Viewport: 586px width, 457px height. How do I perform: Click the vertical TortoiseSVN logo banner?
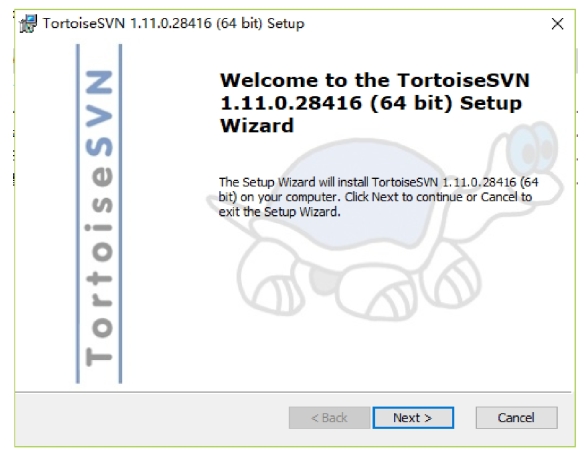coord(99,214)
